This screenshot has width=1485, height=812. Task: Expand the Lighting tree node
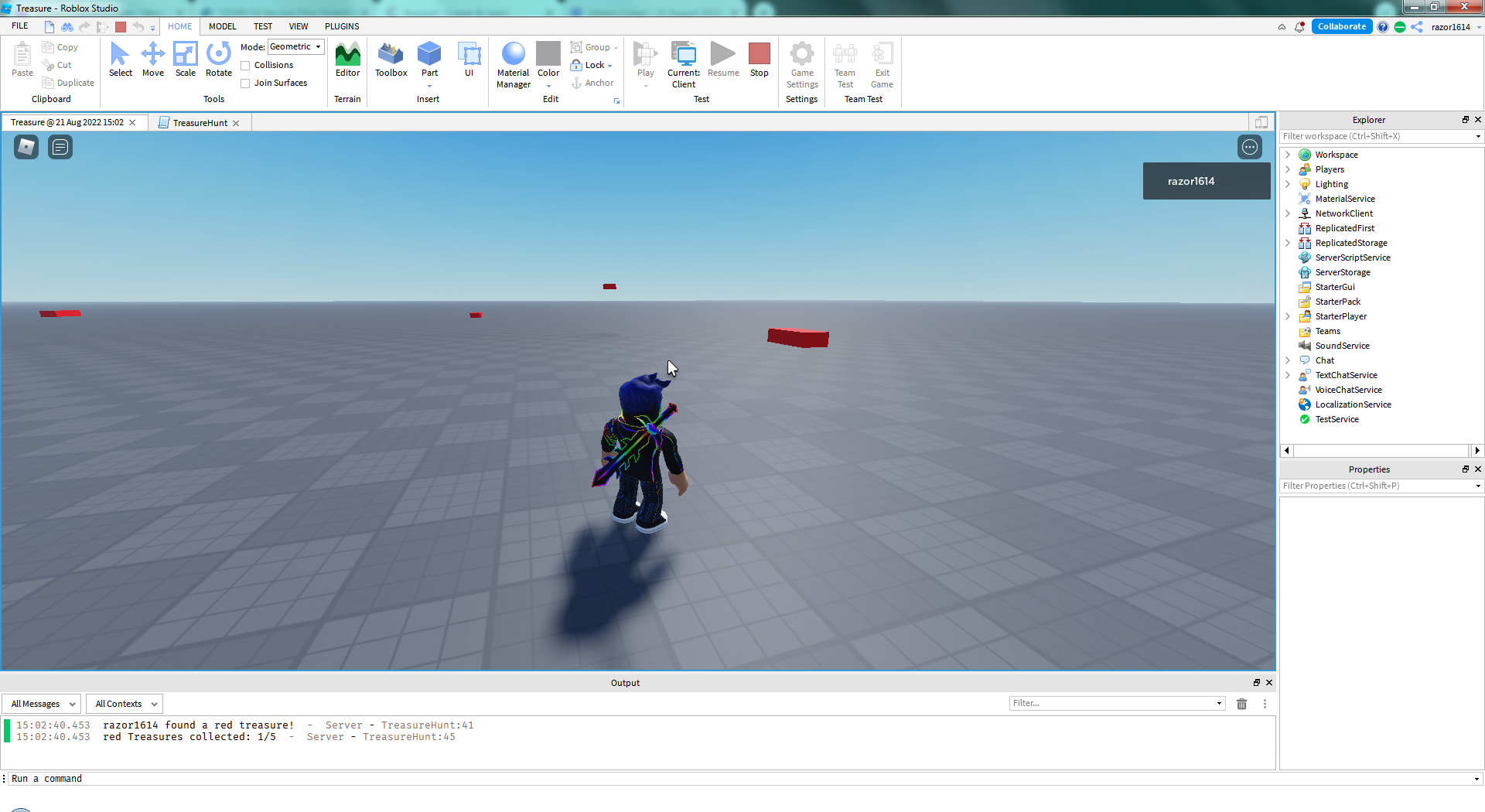click(x=1288, y=184)
